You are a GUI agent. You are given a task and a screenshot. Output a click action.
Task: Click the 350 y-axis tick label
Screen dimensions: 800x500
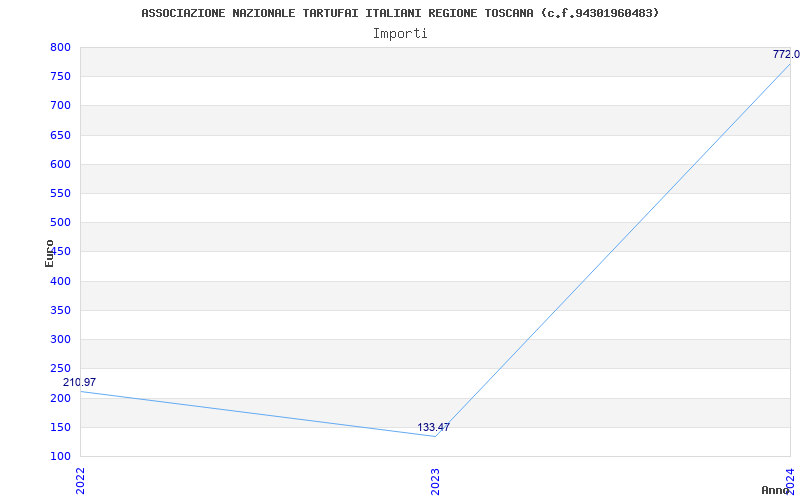coord(60,310)
